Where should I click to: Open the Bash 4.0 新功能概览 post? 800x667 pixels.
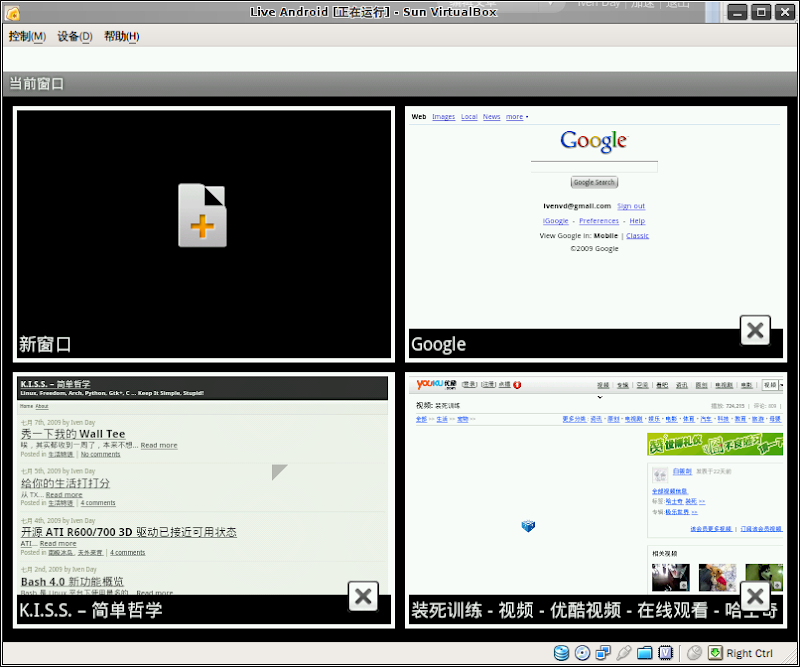[72, 582]
